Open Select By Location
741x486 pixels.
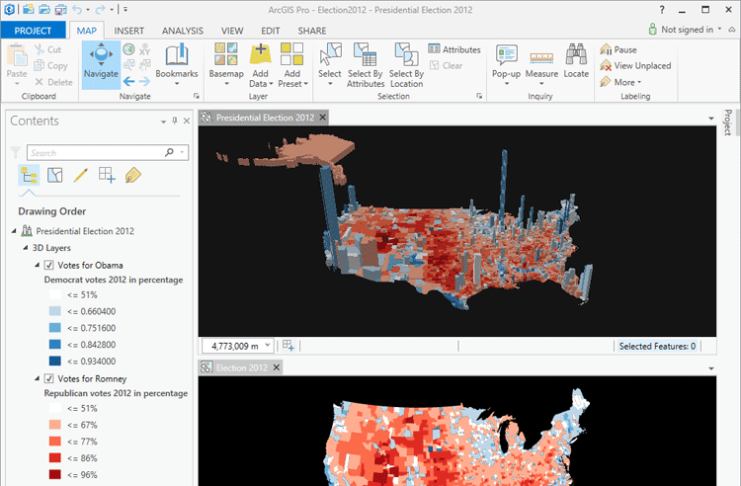406,65
